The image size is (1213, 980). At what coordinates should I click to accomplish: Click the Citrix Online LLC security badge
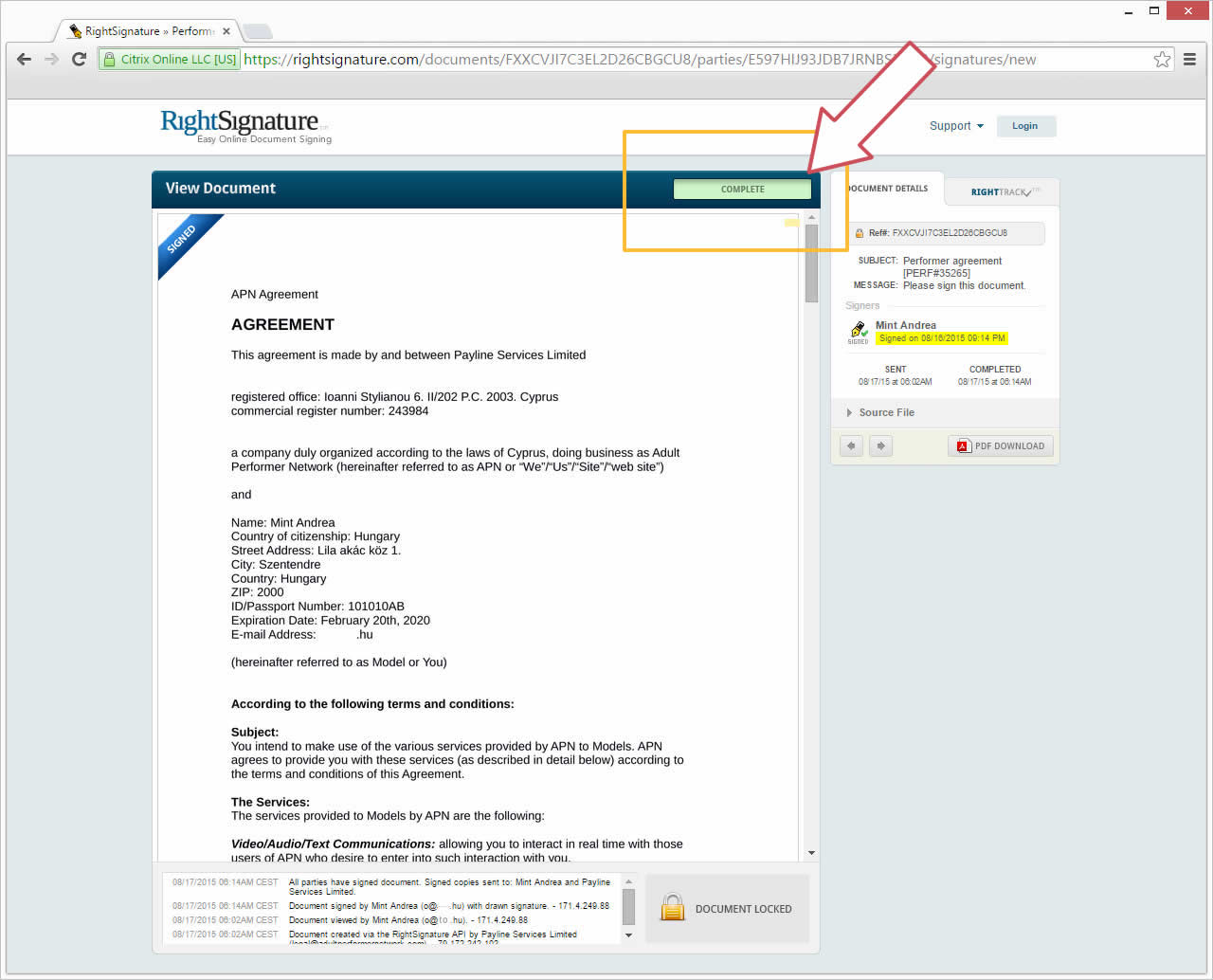pos(169,59)
